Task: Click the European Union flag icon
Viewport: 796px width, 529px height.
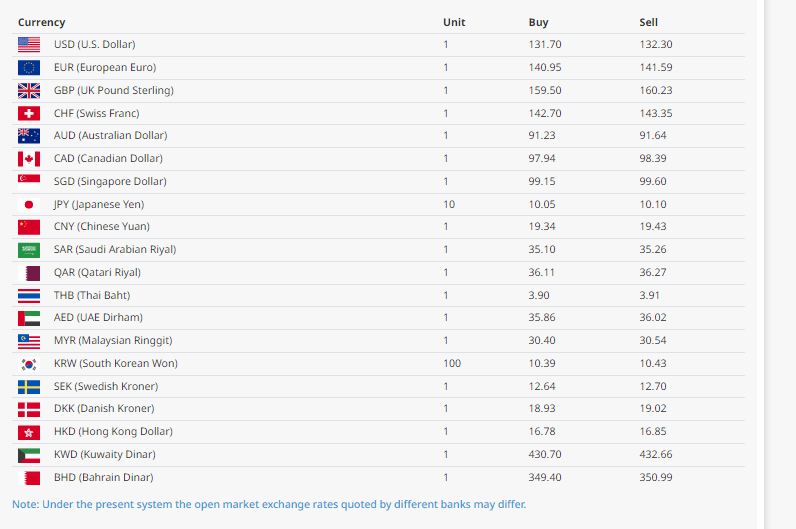Action: (x=29, y=68)
